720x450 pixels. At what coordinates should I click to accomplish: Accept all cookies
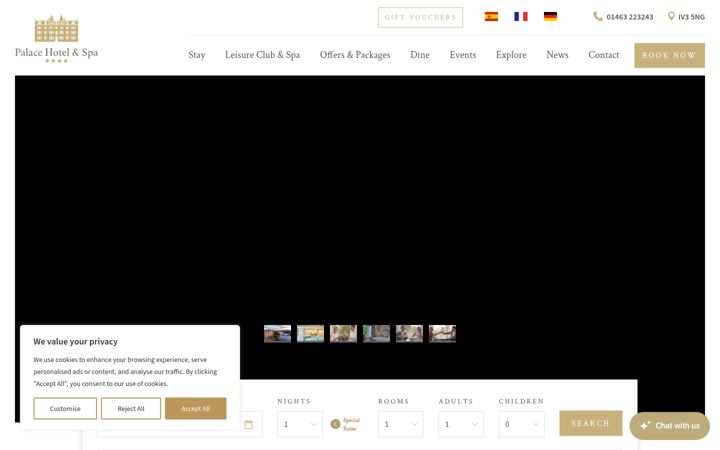[196, 408]
